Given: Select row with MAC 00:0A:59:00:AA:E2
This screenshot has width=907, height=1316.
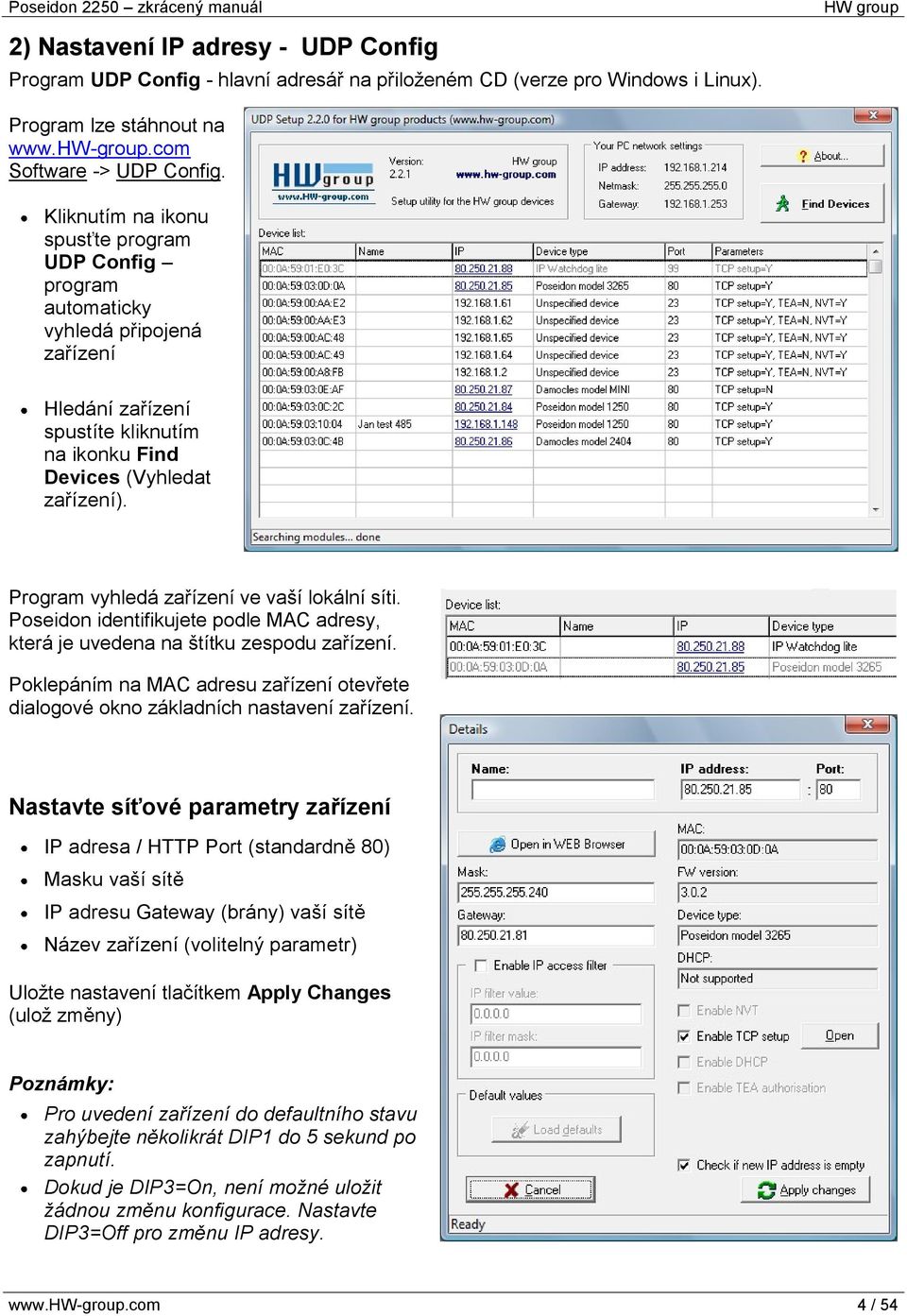Looking at the screenshot, I should [x=564, y=303].
